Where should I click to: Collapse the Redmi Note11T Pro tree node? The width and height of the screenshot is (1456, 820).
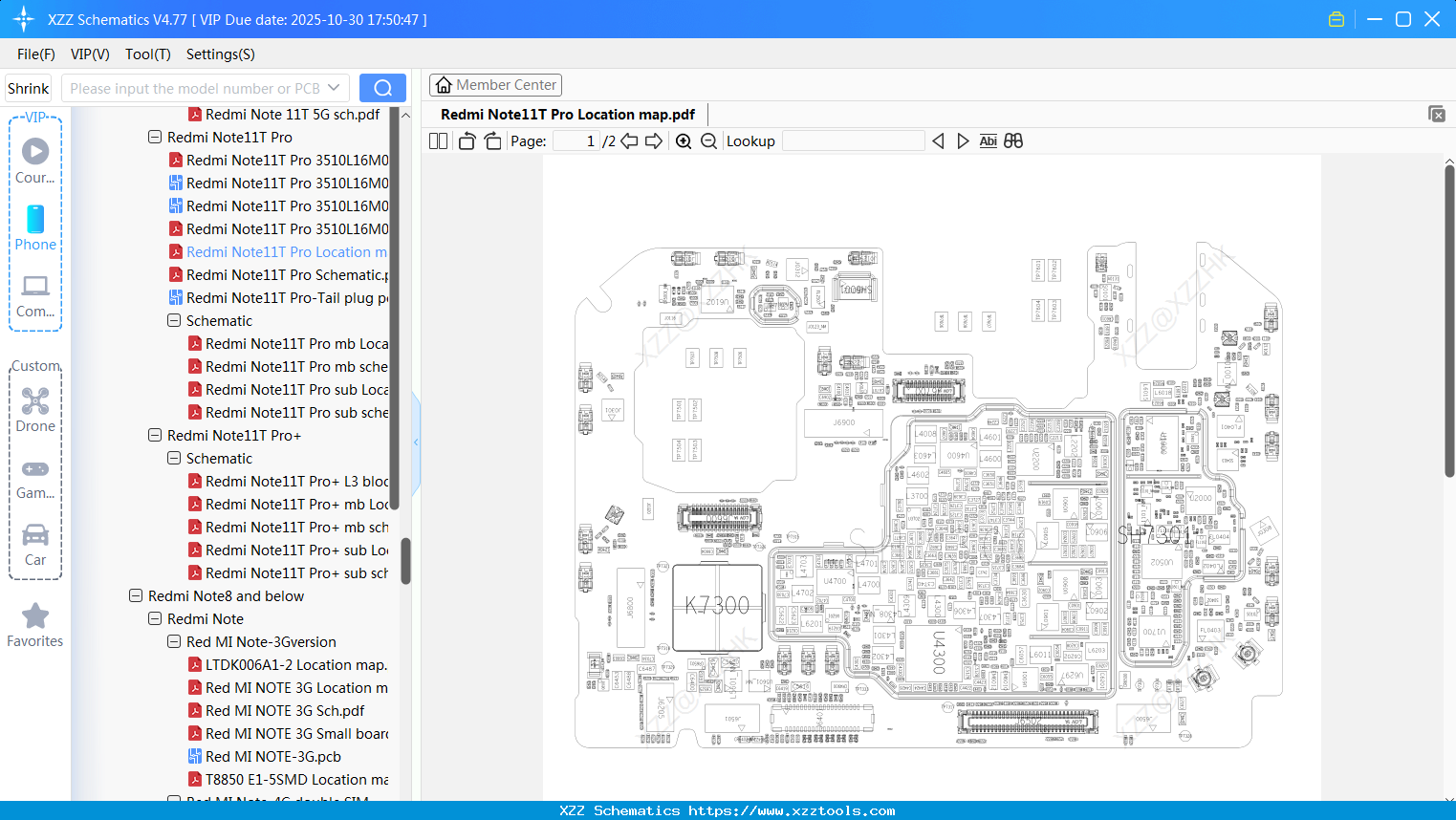point(154,137)
